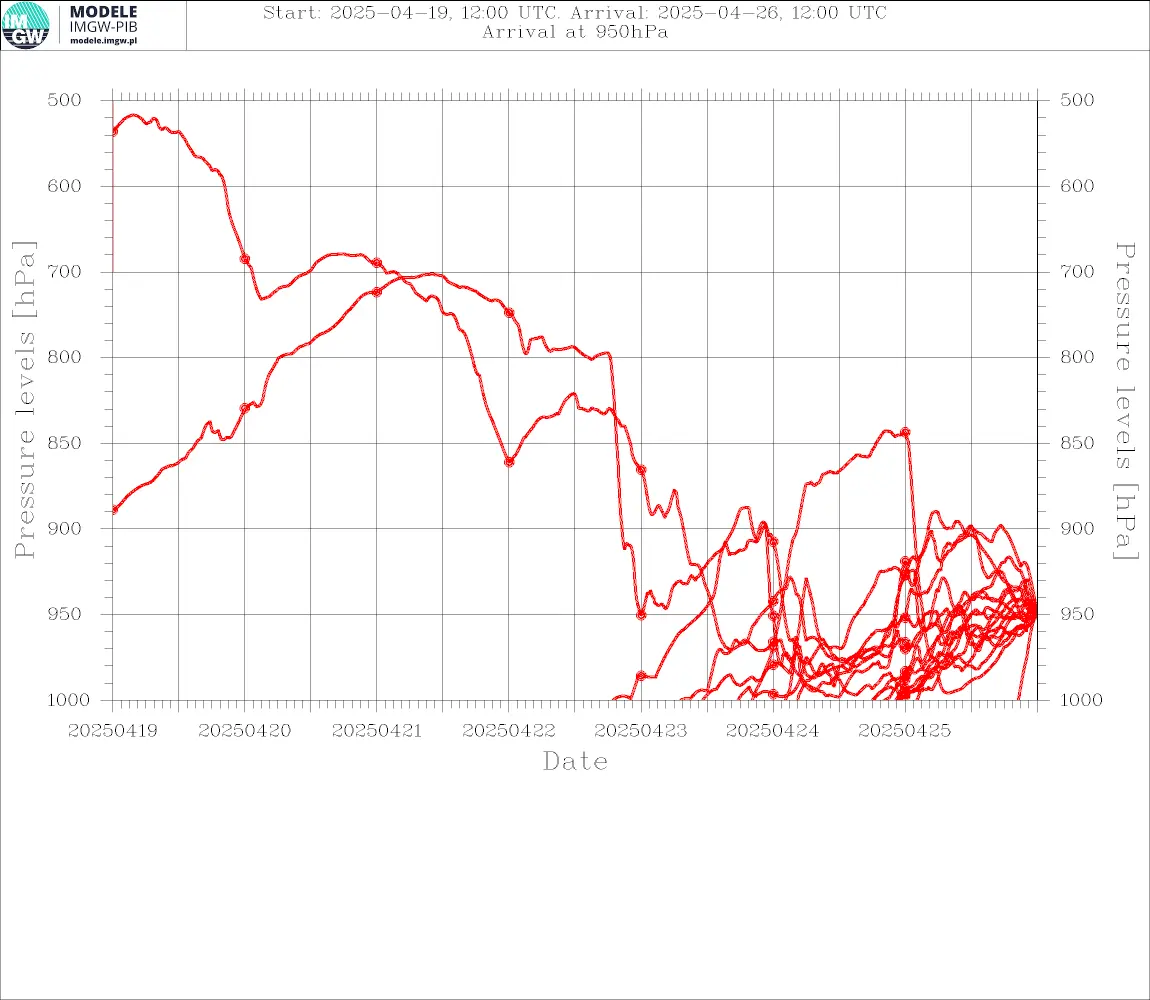Click the right axis 850 label
The image size is (1150, 1000).
[x=1077, y=443]
